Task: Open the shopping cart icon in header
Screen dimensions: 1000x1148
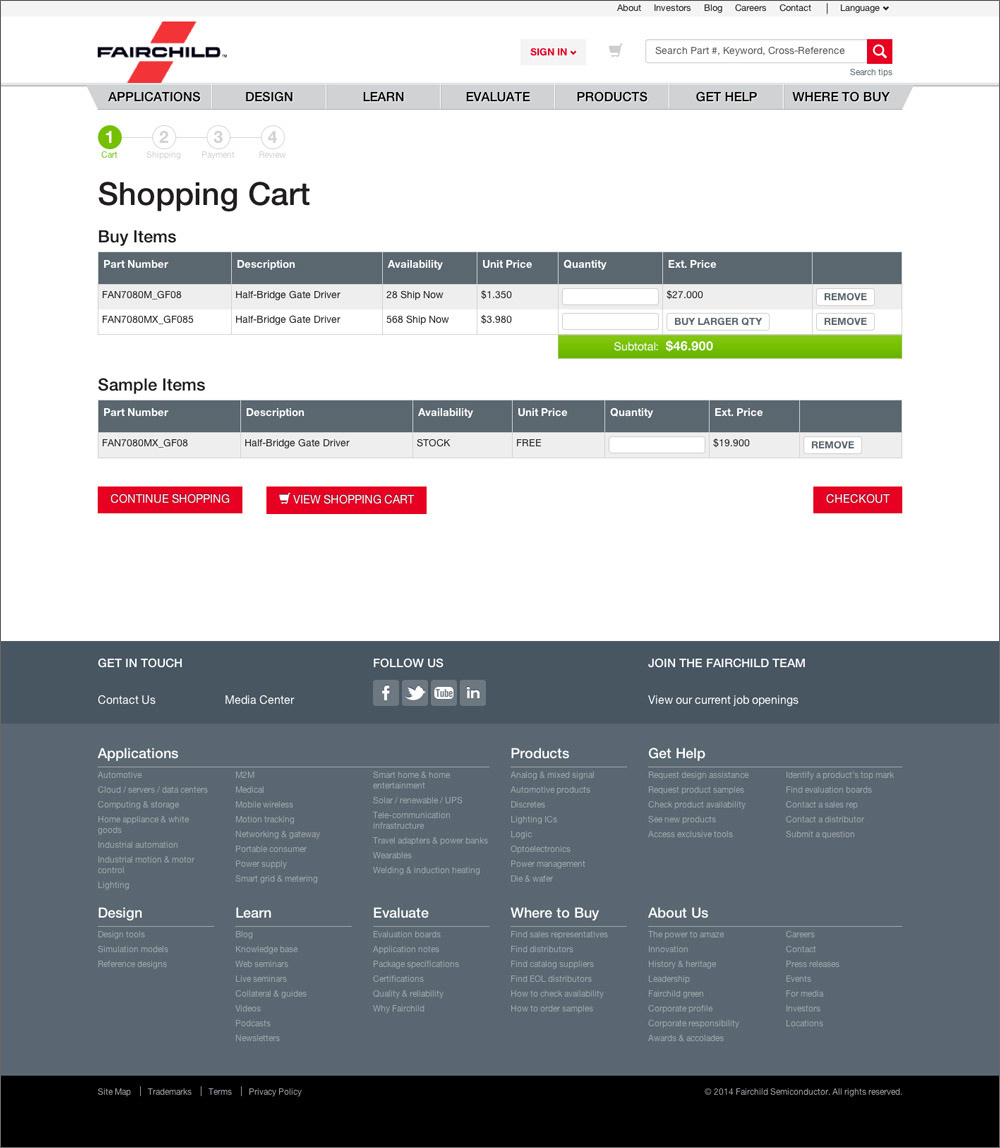Action: (616, 51)
